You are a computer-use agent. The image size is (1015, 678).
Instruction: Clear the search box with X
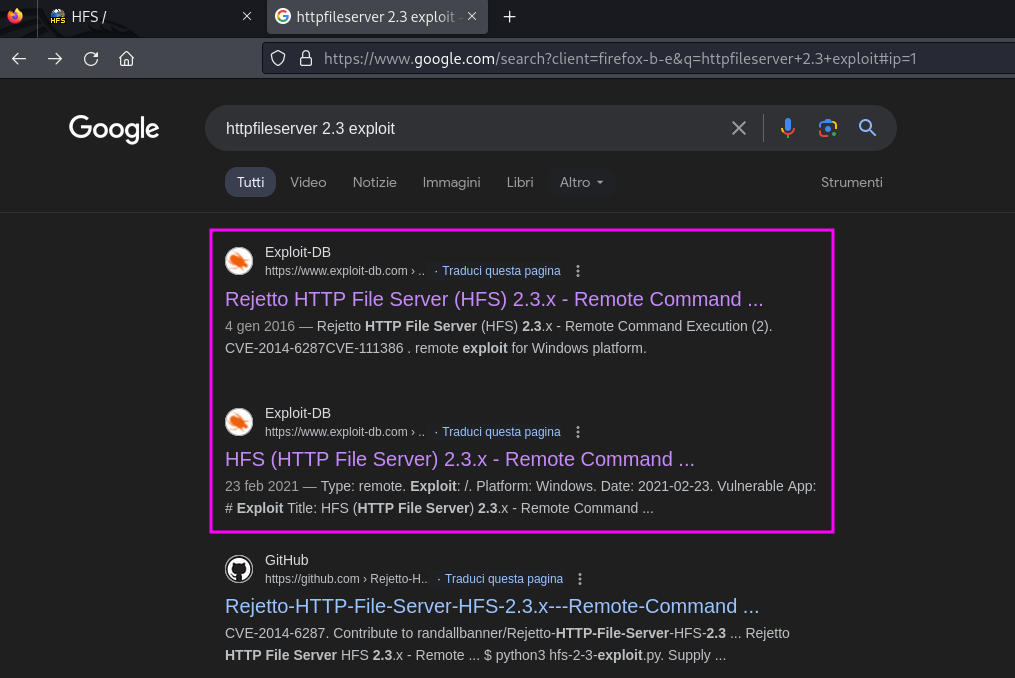739,128
